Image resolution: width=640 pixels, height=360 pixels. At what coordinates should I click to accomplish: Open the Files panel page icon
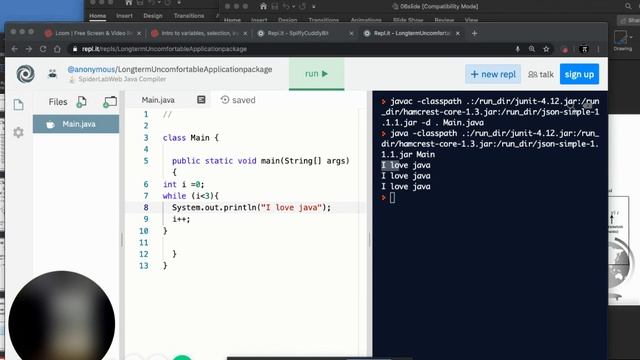[x=18, y=104]
